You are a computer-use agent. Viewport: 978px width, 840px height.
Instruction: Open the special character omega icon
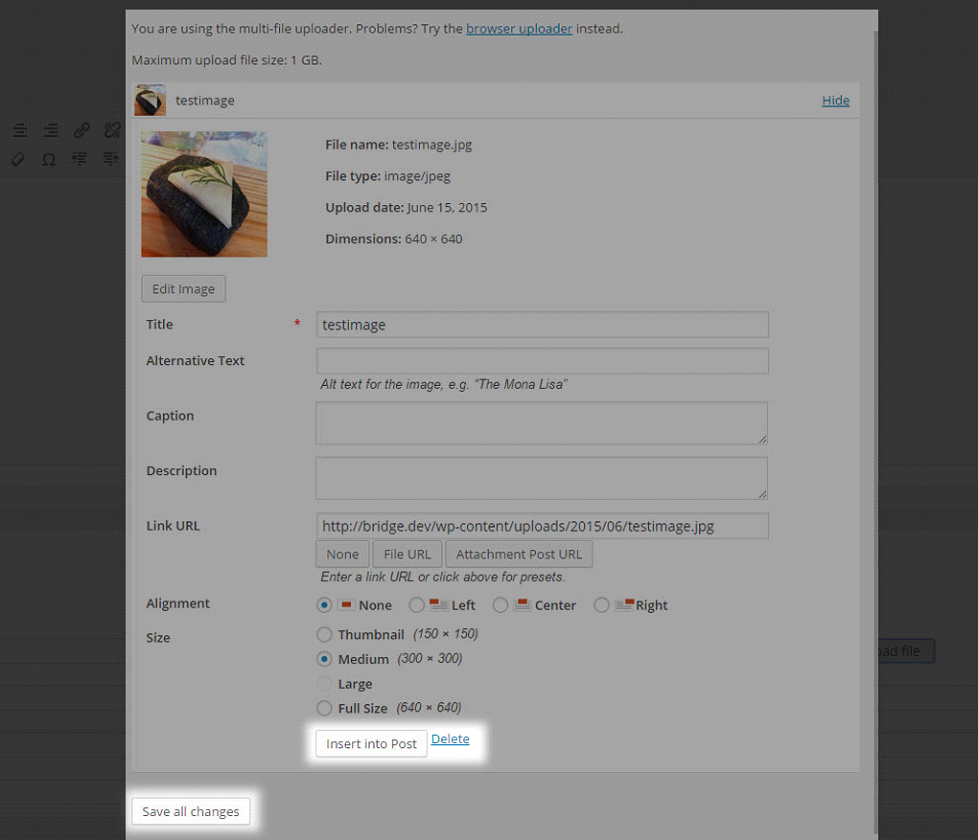click(x=48, y=159)
